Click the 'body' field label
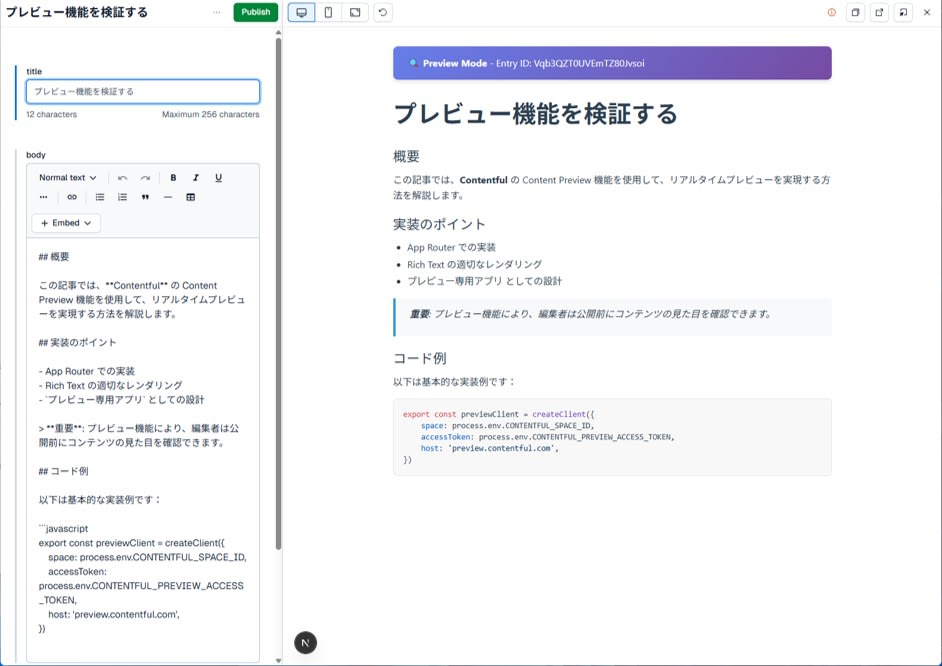 coord(36,155)
